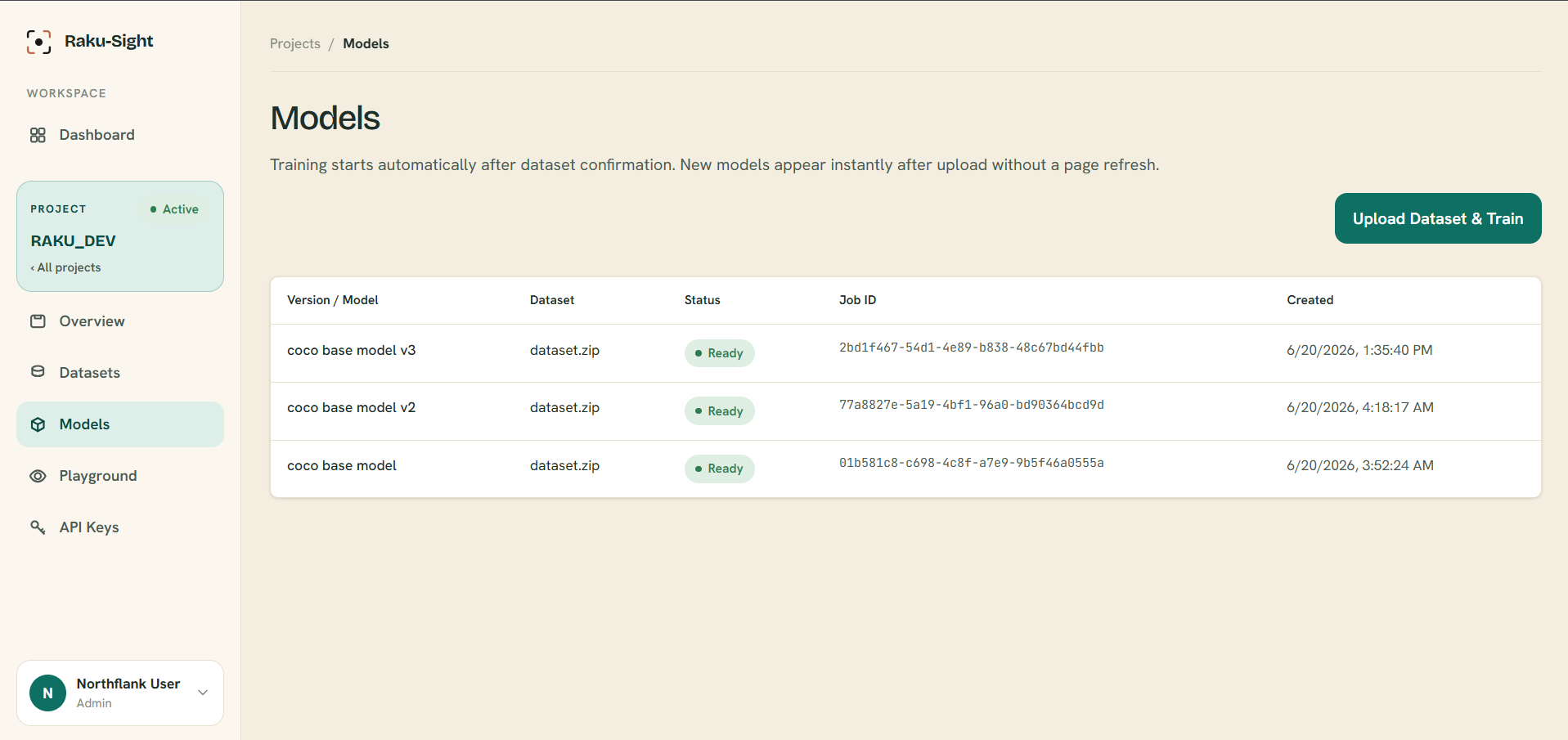Click the Version / Model column header
1568x740 pixels.
(x=333, y=300)
